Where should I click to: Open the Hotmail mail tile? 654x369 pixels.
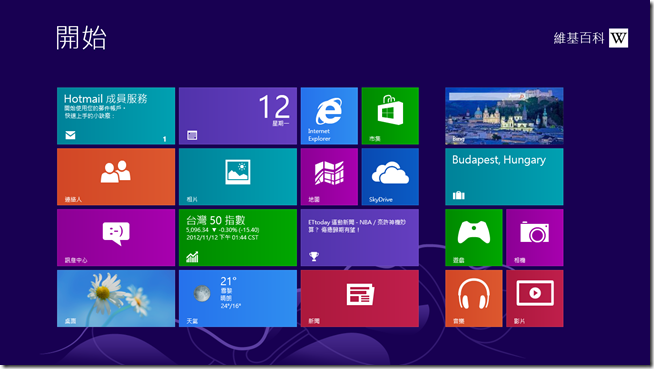[116, 116]
